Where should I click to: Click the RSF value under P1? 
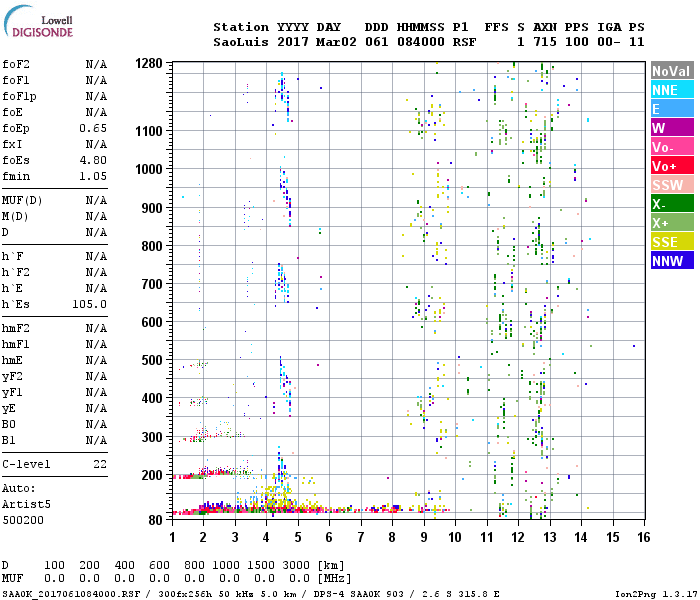pos(464,42)
